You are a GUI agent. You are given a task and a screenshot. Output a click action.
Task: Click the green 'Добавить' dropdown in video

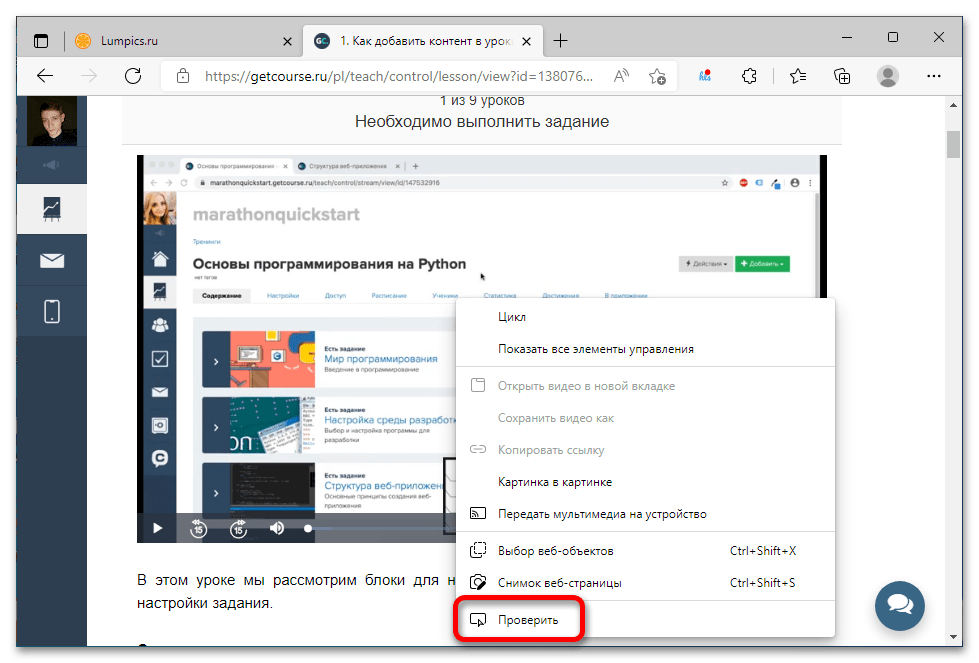pyautogui.click(x=762, y=264)
